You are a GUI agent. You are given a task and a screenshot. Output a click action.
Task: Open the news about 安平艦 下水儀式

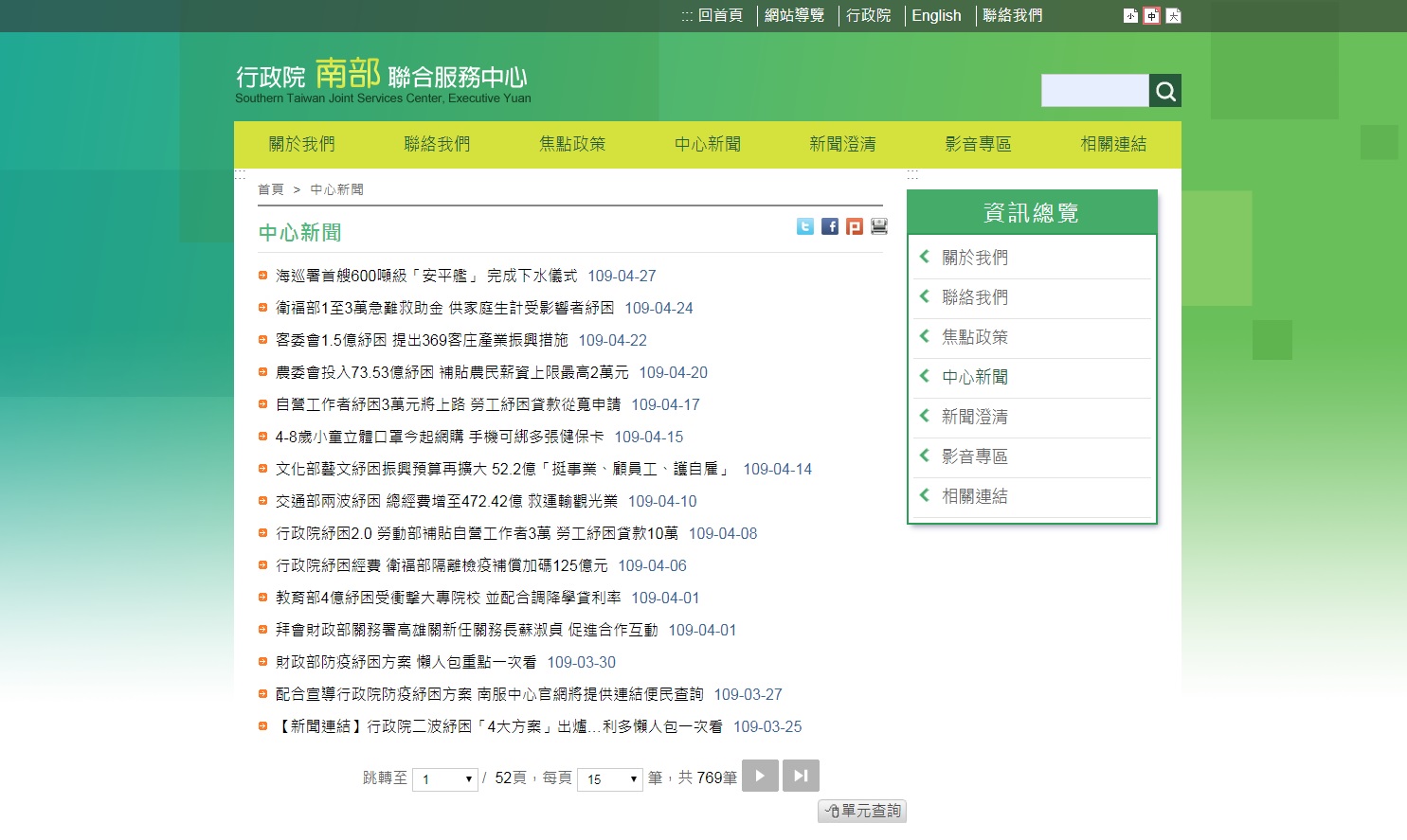point(425,276)
